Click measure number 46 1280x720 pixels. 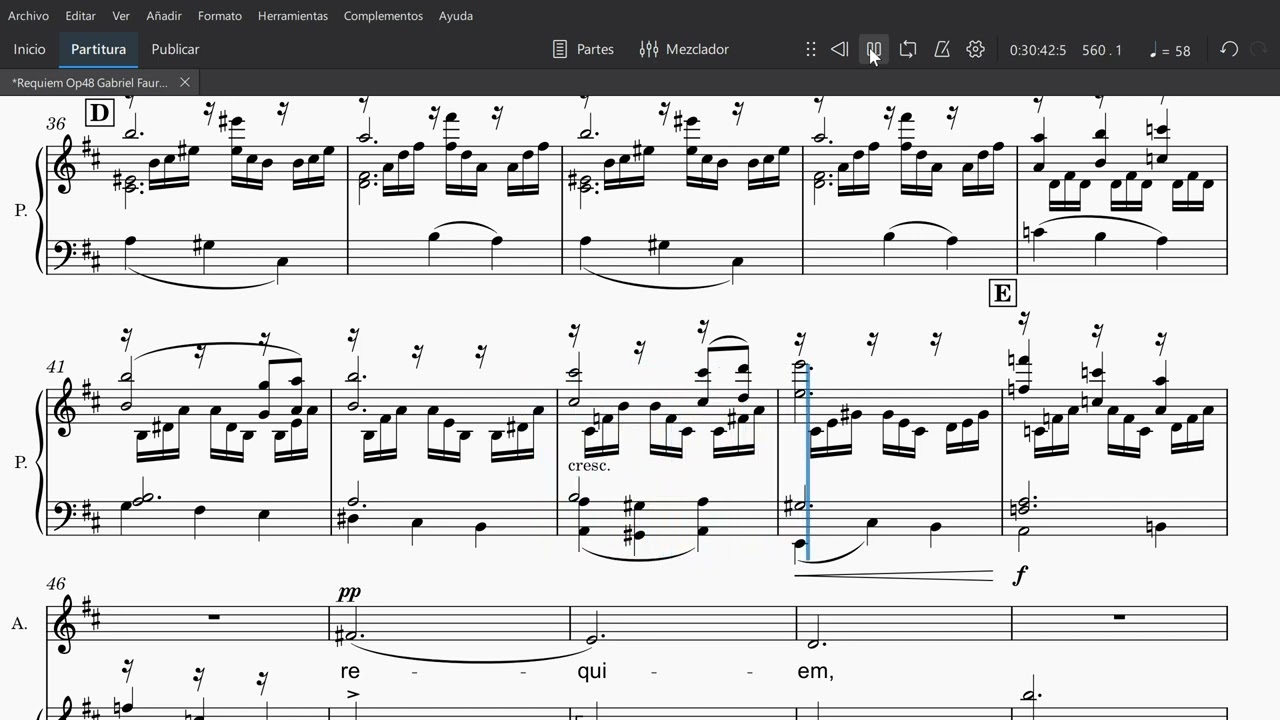tap(56, 582)
